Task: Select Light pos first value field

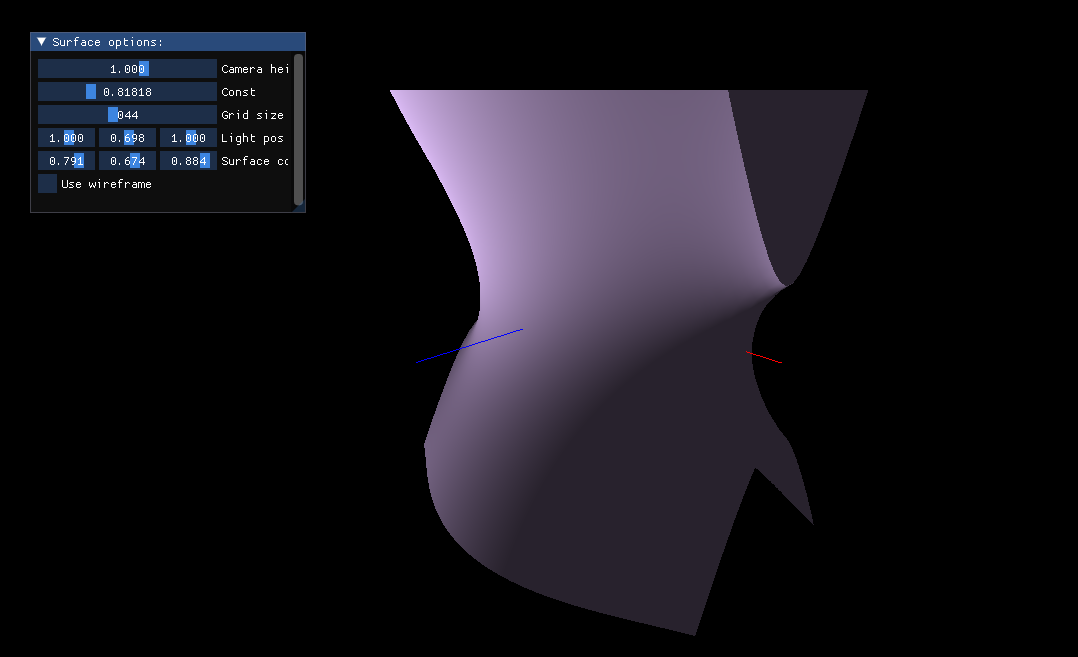Action: pyautogui.click(x=66, y=138)
